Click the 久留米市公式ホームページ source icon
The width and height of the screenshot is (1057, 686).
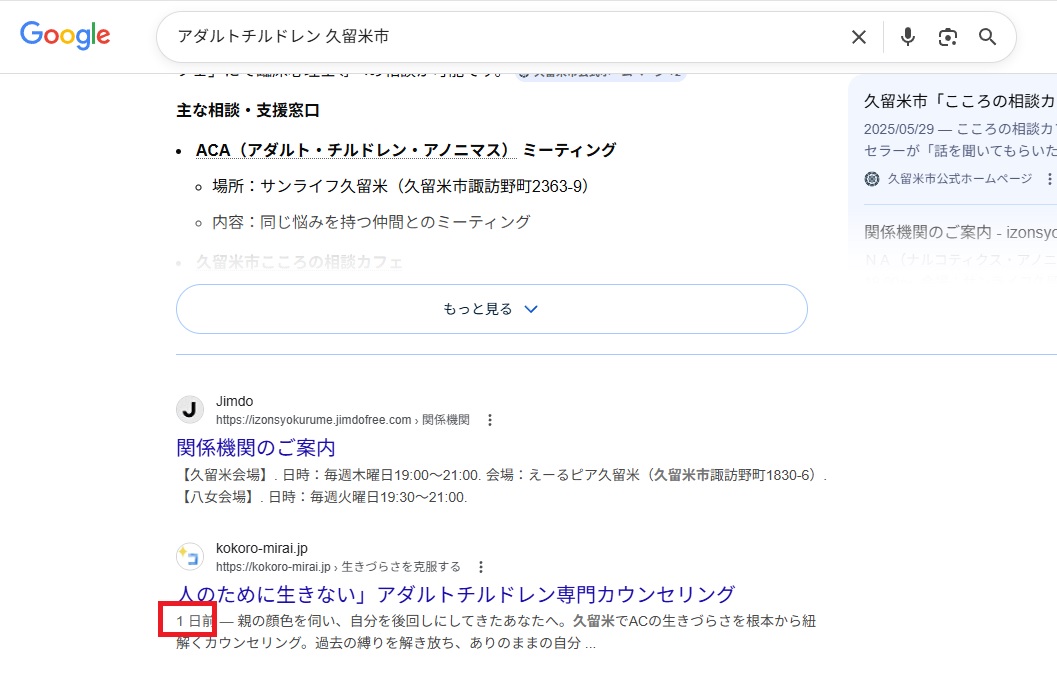(872, 179)
